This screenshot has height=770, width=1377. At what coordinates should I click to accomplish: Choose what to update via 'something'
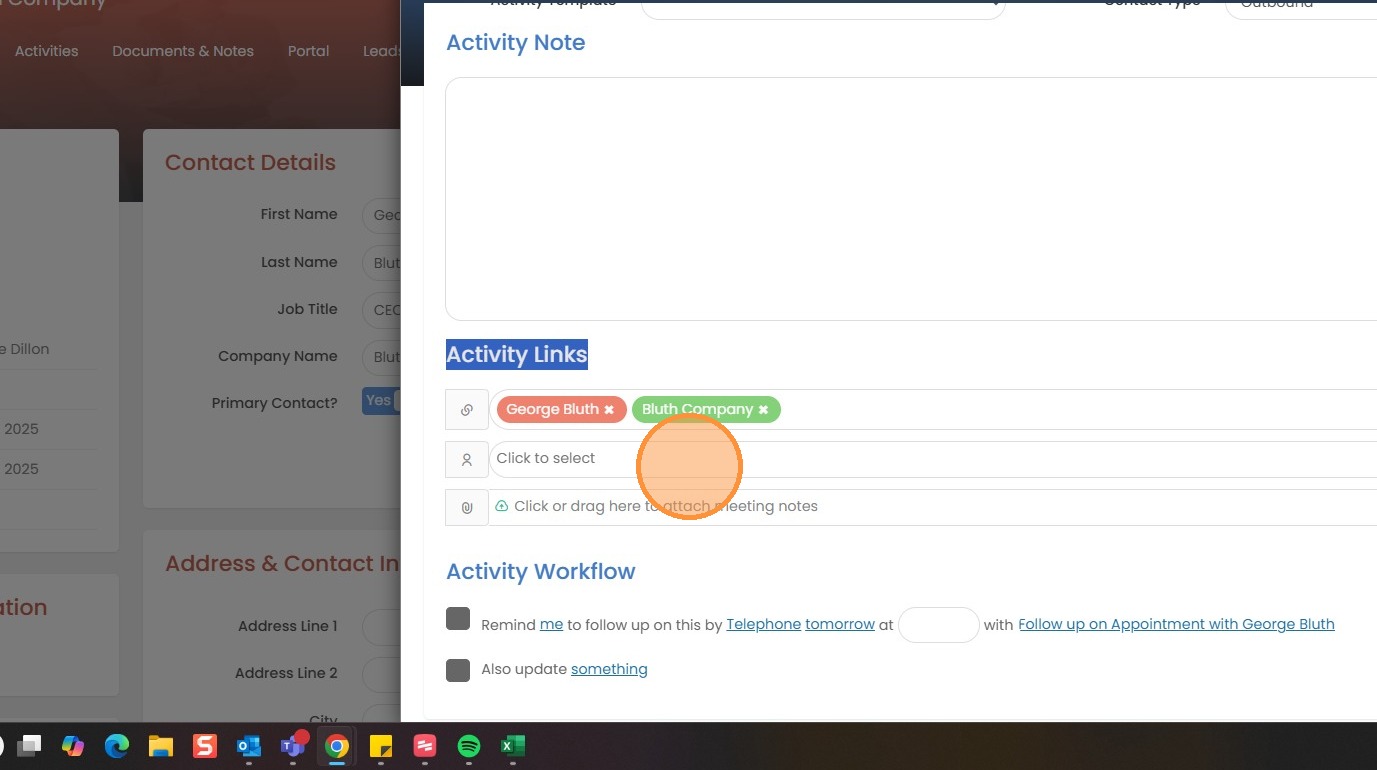point(609,669)
